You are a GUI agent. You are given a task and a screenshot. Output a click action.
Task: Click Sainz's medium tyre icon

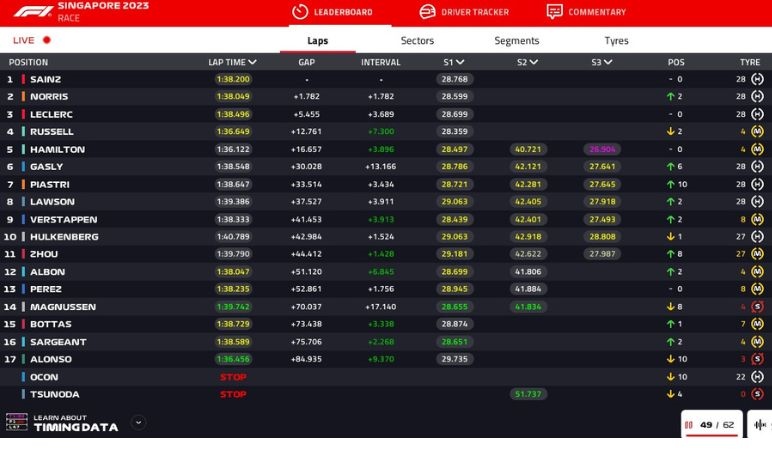[757, 79]
